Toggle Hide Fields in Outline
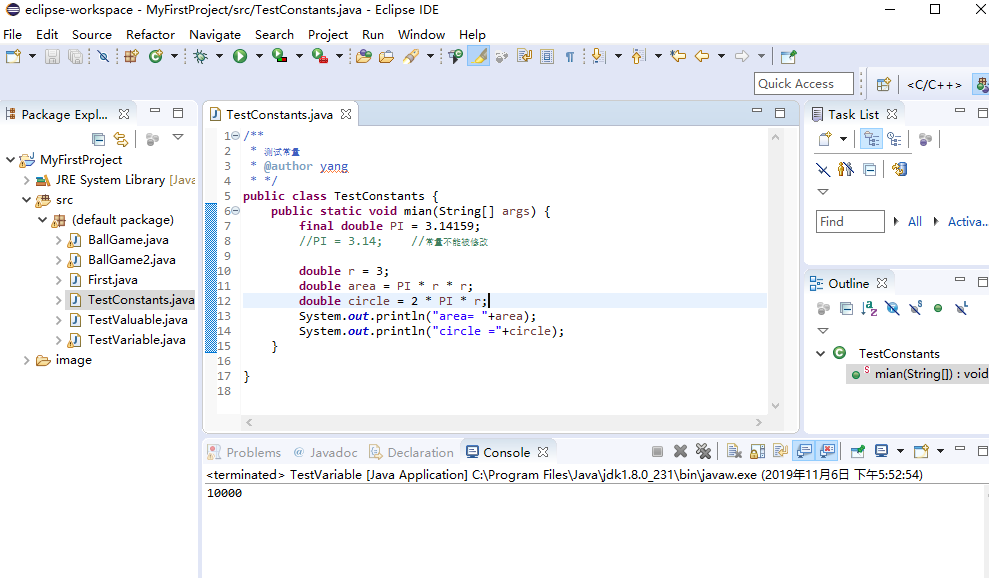 click(x=892, y=308)
